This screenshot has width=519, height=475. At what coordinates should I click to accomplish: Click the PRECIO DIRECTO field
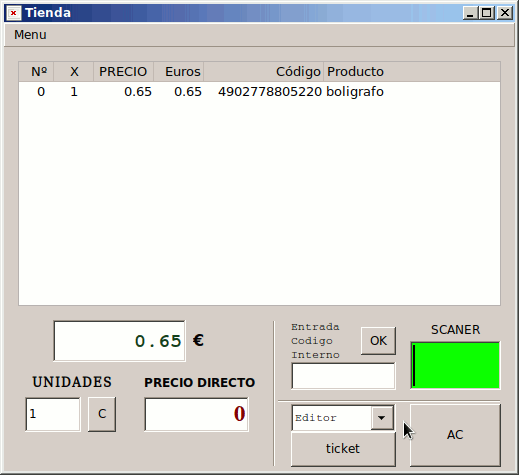pyautogui.click(x=197, y=414)
